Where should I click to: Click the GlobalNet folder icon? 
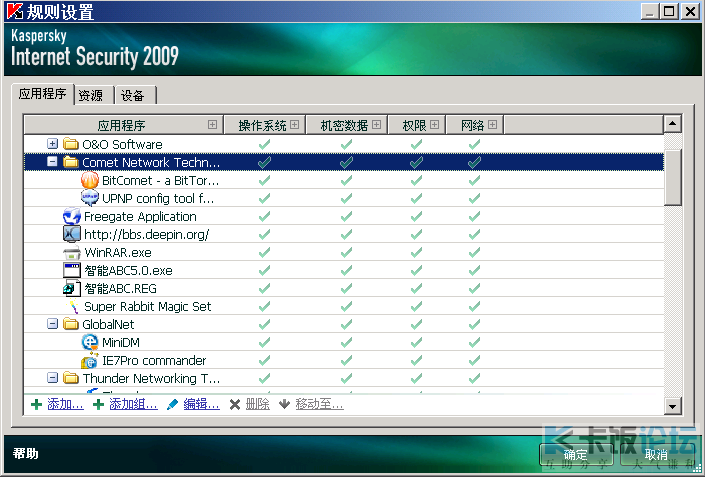click(71, 324)
